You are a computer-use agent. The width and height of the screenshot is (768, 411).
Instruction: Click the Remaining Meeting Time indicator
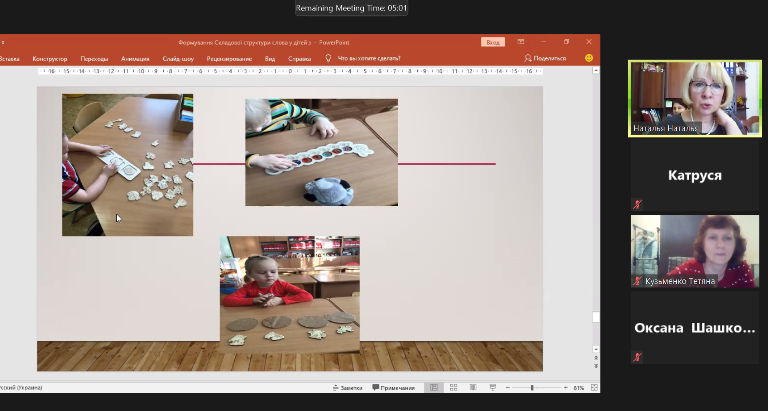coord(351,8)
